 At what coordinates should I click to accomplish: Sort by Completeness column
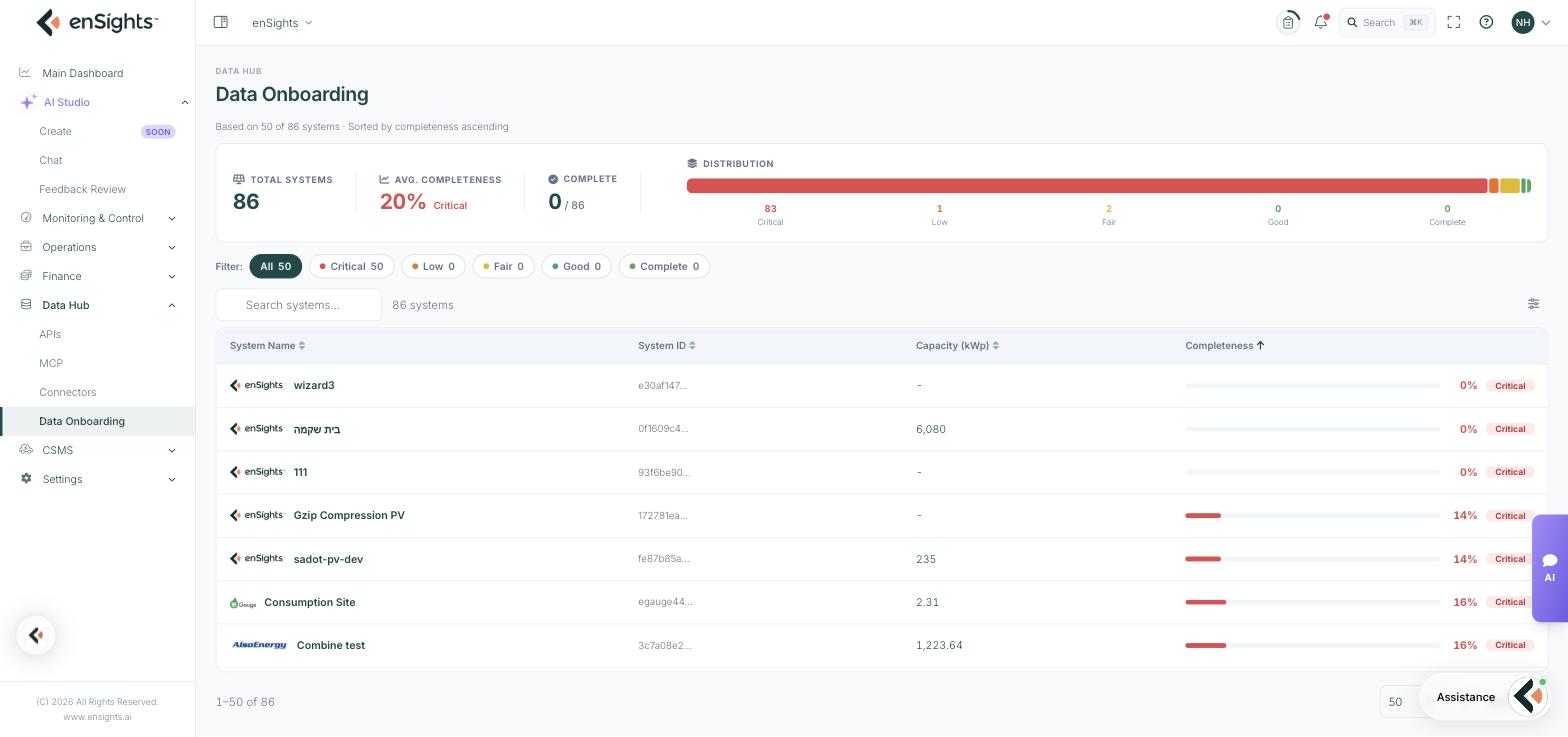point(1225,345)
